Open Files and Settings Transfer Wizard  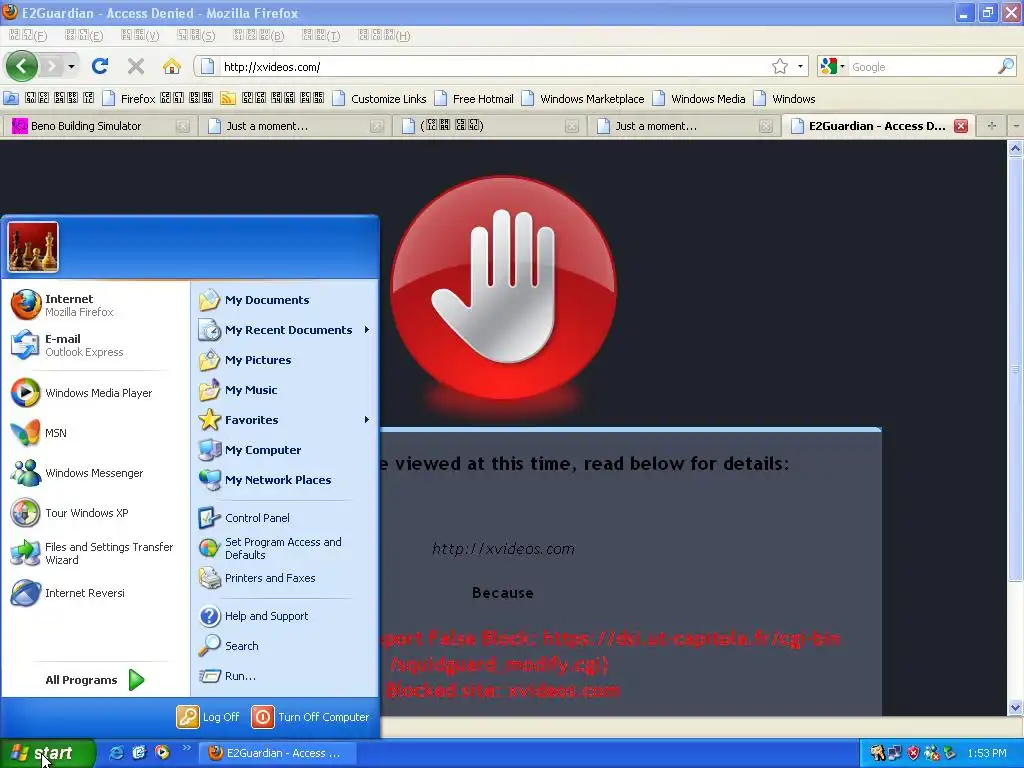point(95,553)
